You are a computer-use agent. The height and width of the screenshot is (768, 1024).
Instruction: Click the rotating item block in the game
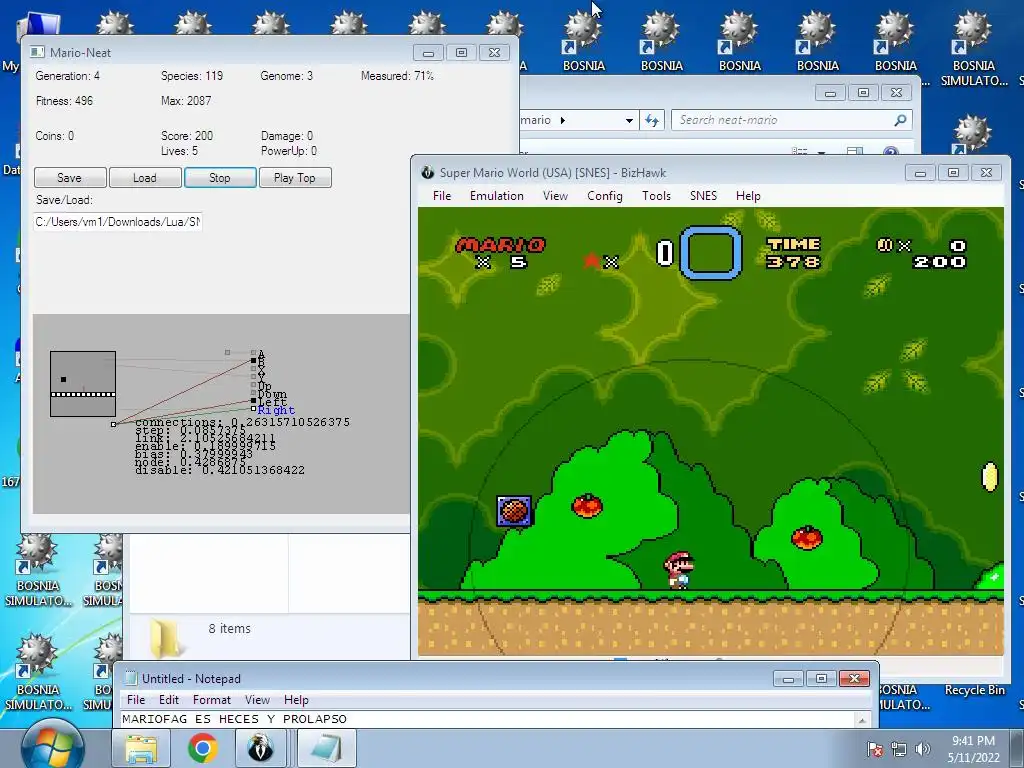pyautogui.click(x=515, y=511)
